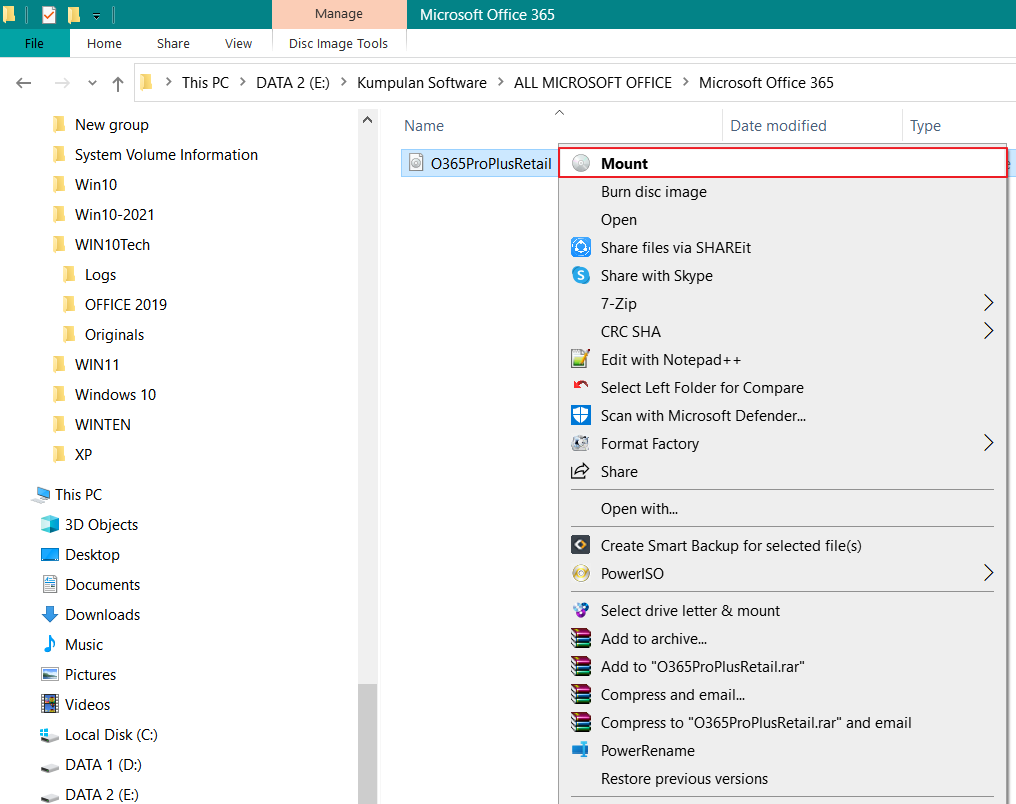
Task: Select the OFFICE 2019 folder in tree
Action: 126,304
